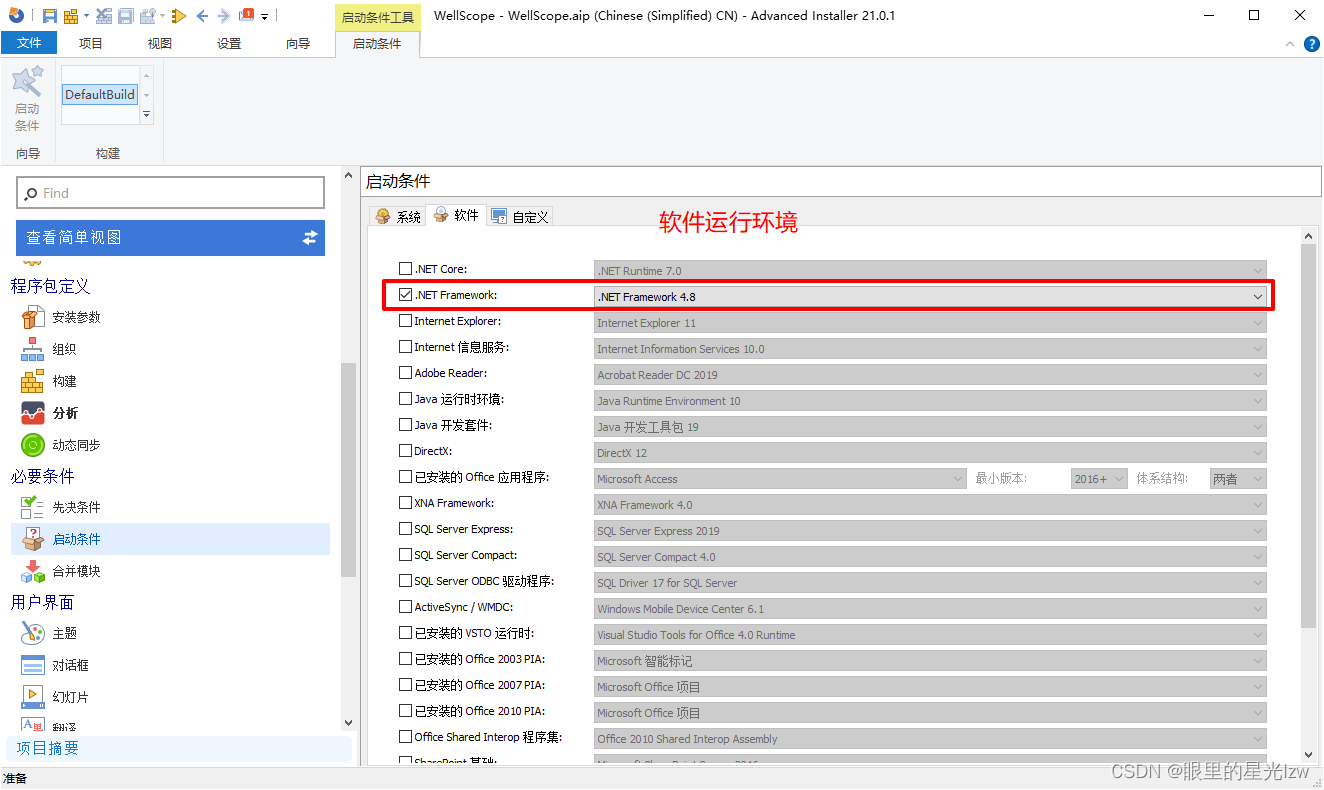Viewport: 1324px width, 790px height.
Task: Open the Internet Explorer 11 dropdown
Action: click(930, 322)
